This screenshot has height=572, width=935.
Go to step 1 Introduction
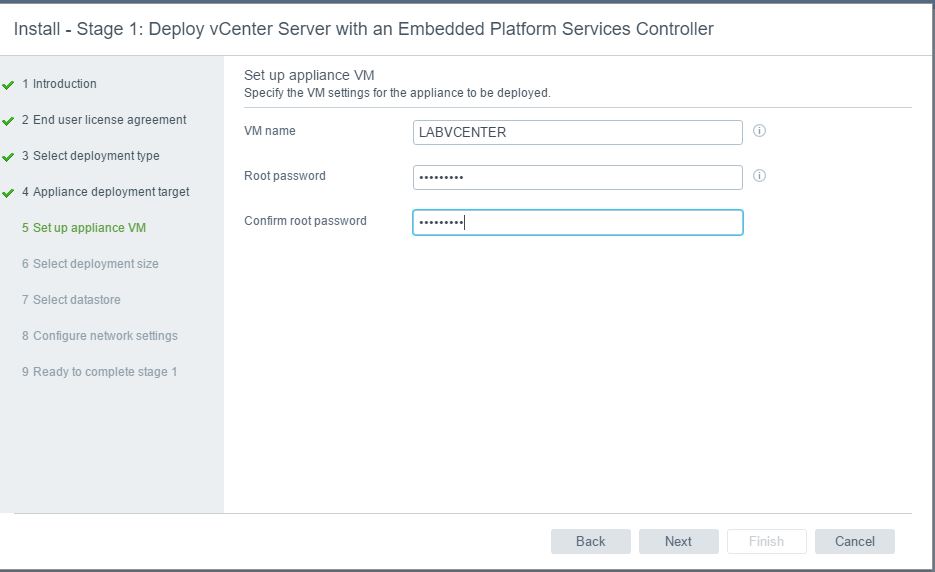pos(59,84)
